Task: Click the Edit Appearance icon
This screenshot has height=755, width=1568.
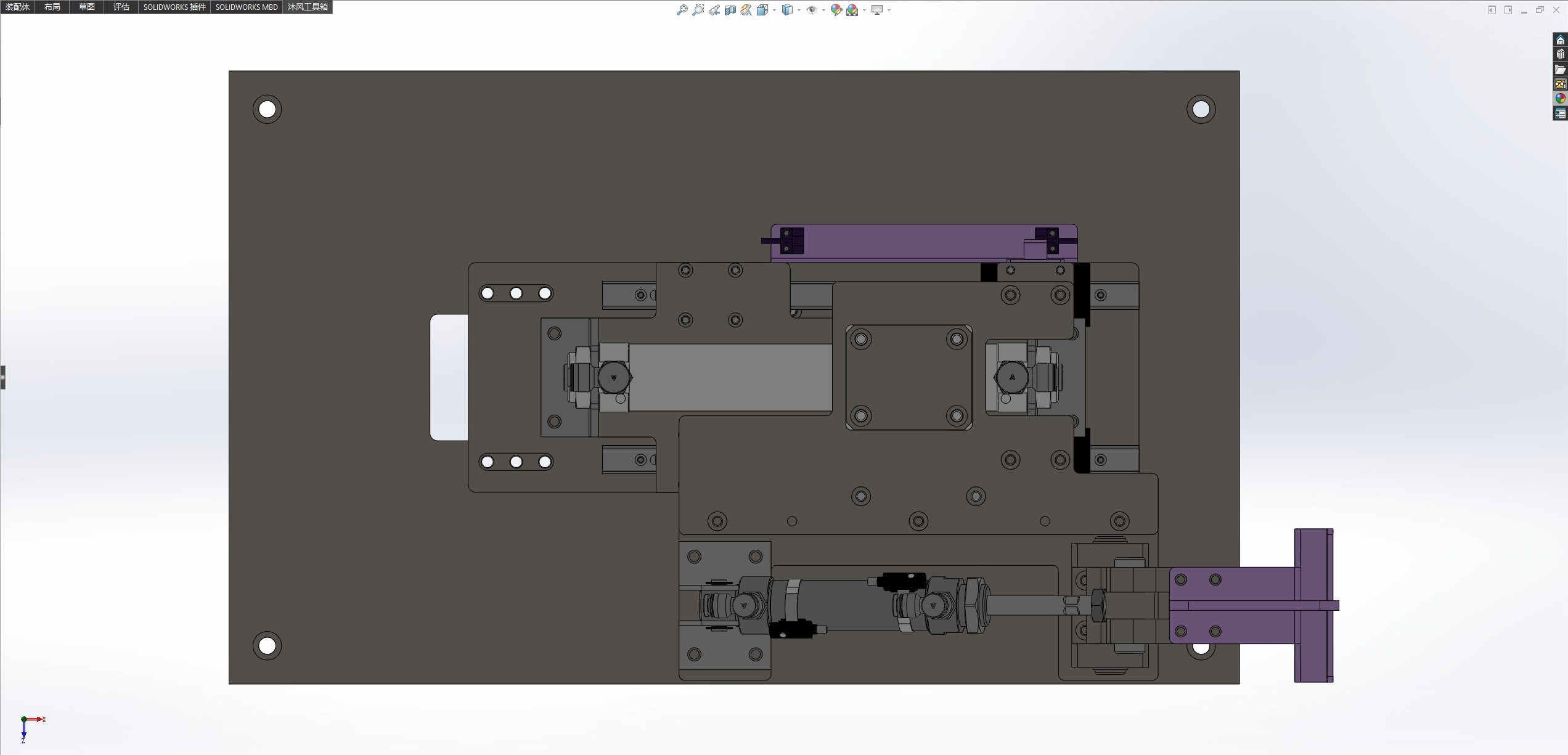Action: 836,10
